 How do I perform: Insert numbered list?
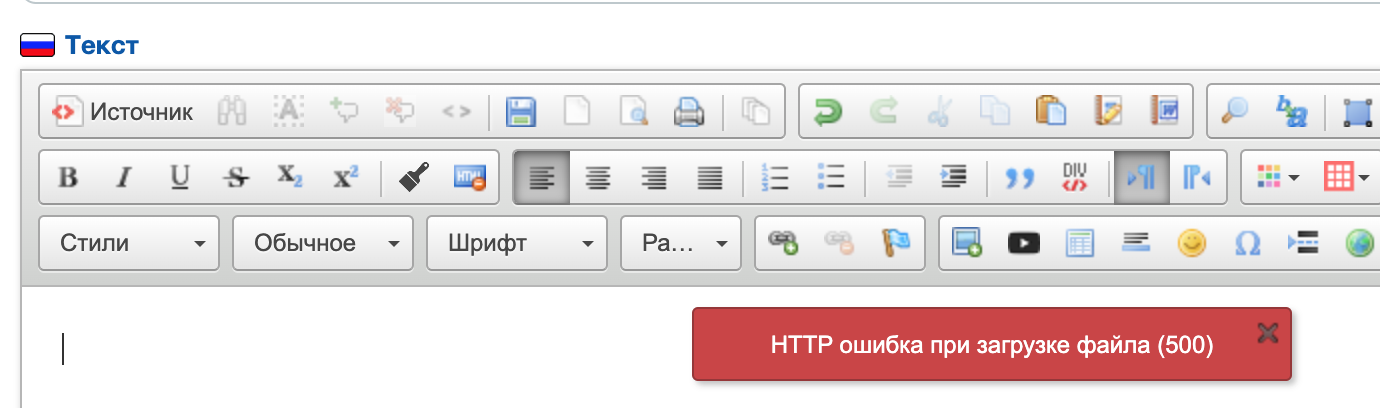[775, 178]
